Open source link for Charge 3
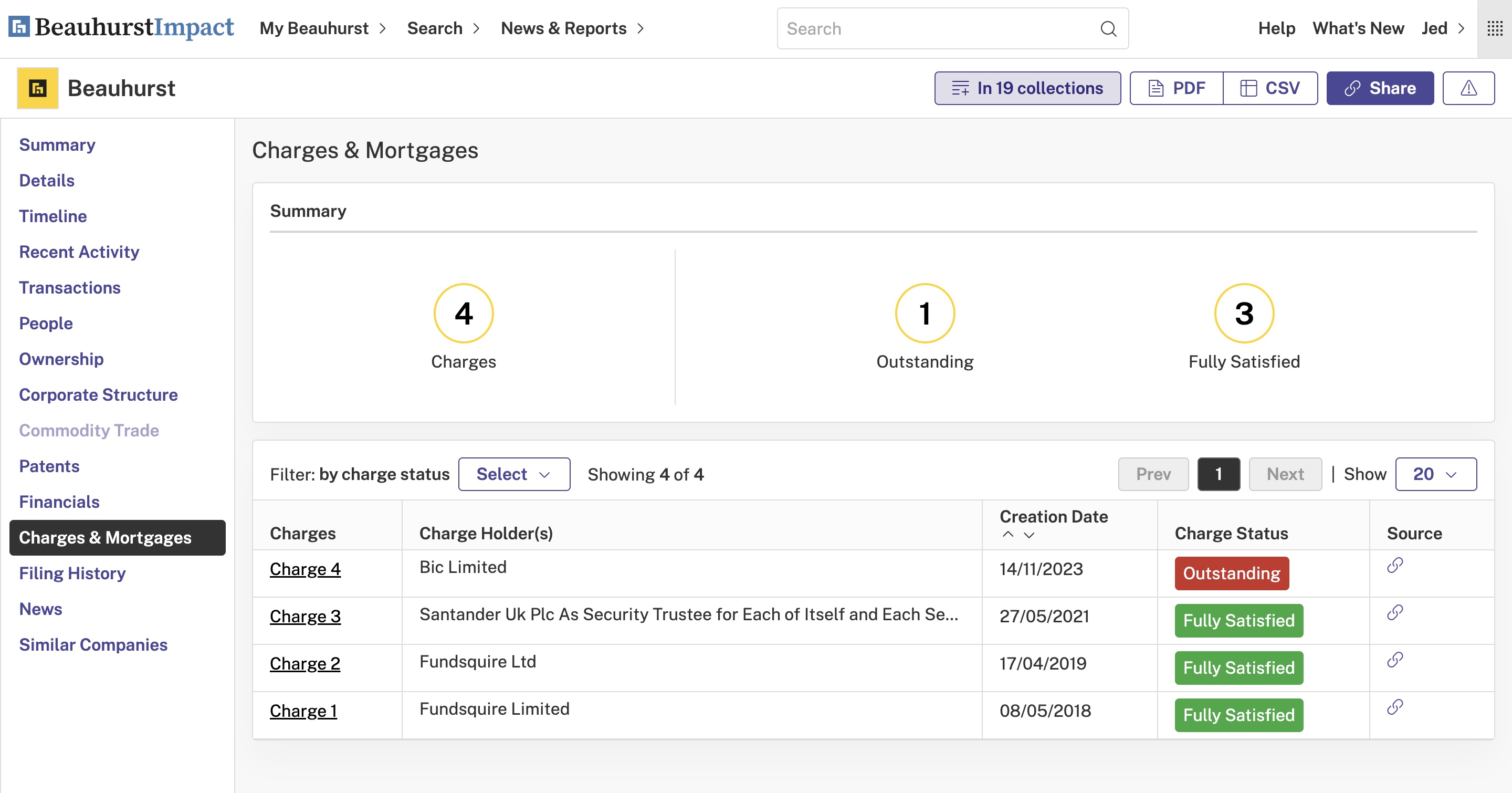The height and width of the screenshot is (793, 1512). [1395, 613]
